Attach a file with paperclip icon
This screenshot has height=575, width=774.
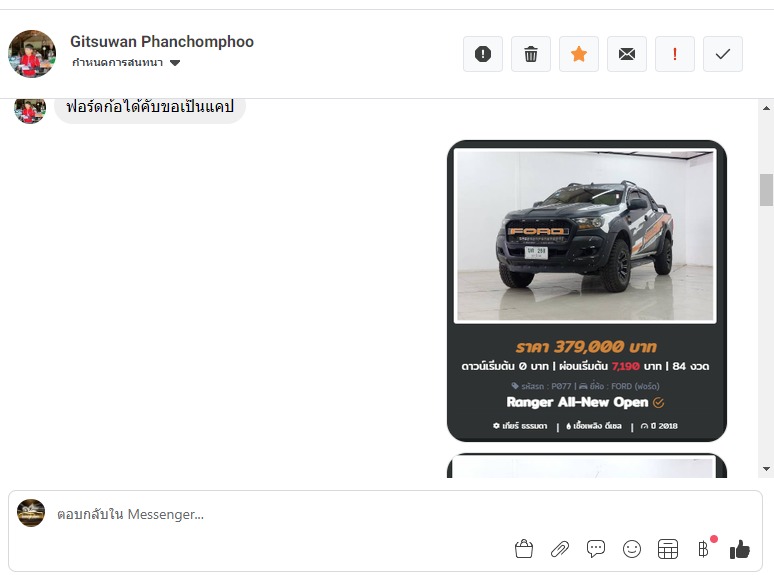point(560,549)
